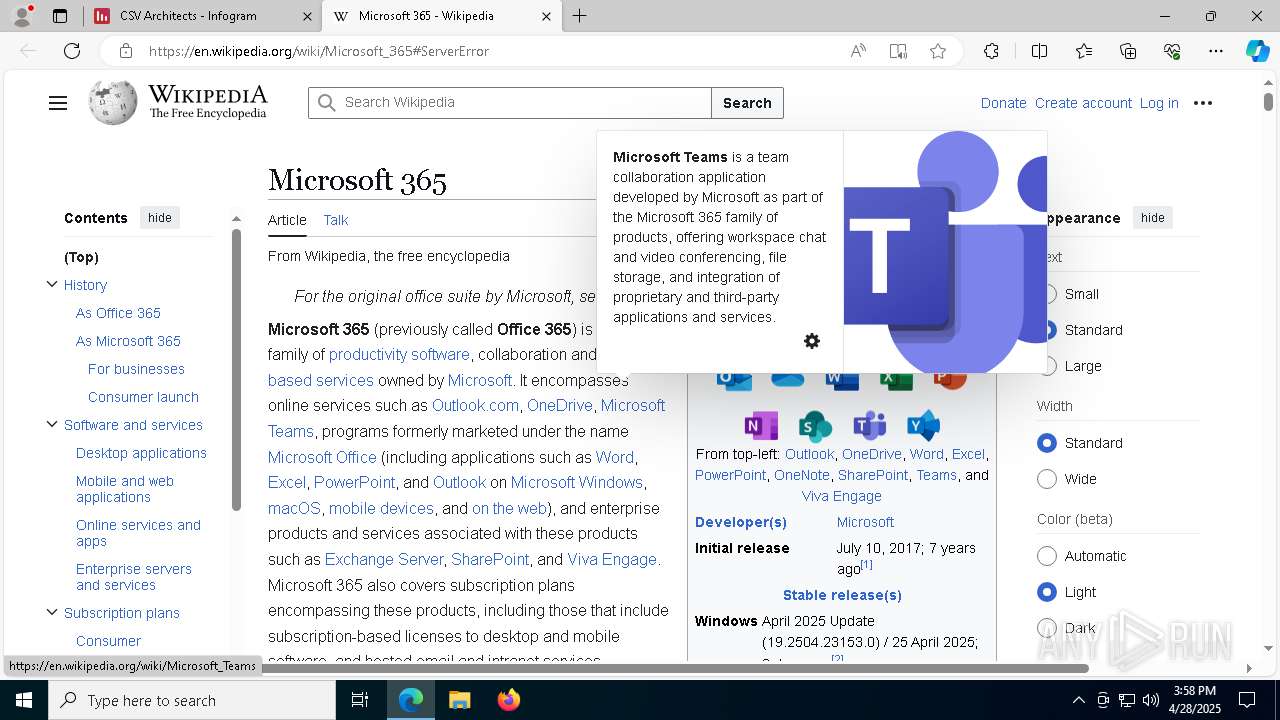Image resolution: width=1280 pixels, height=720 pixels.
Task: Open the tab actions menu icon
Action: click(60, 16)
